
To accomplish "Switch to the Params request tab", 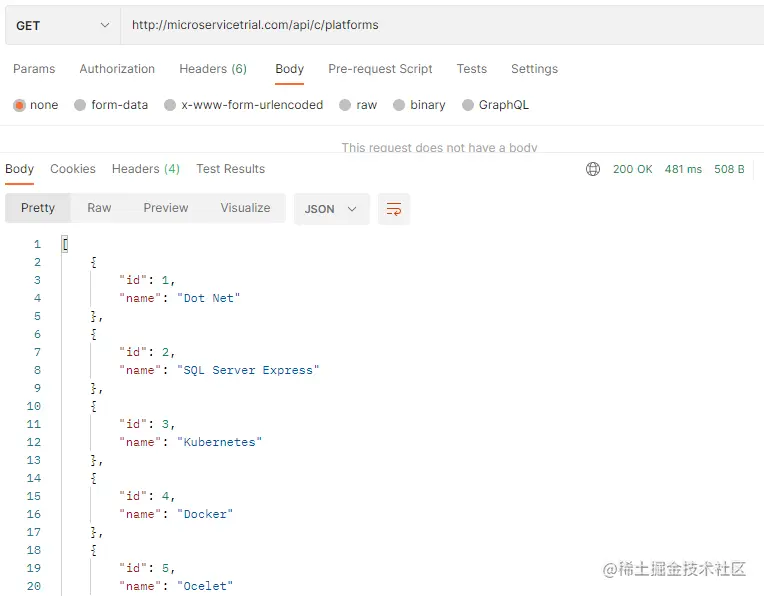I will click(x=34, y=69).
